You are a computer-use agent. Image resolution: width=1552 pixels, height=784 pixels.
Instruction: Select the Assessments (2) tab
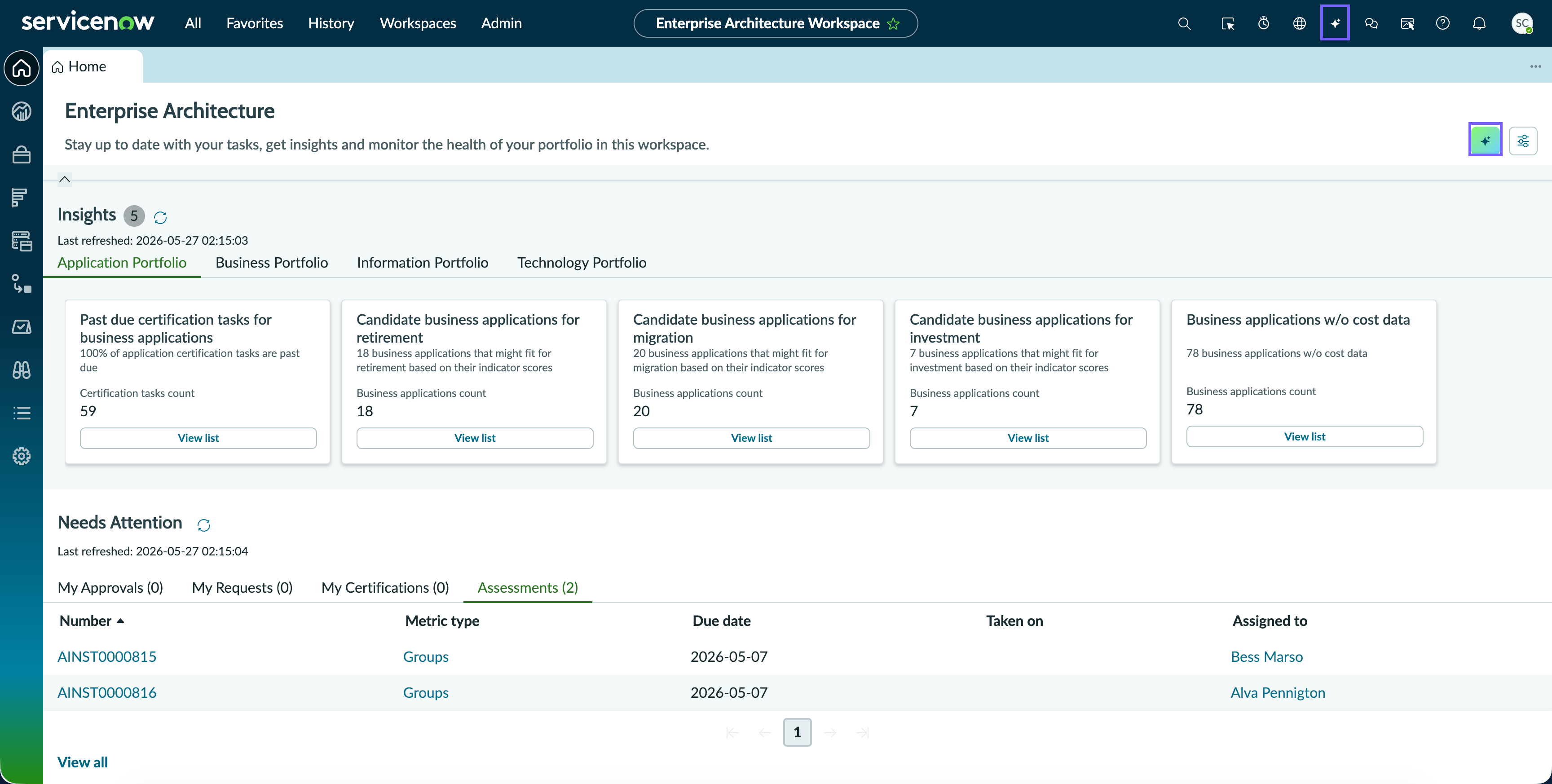[528, 587]
